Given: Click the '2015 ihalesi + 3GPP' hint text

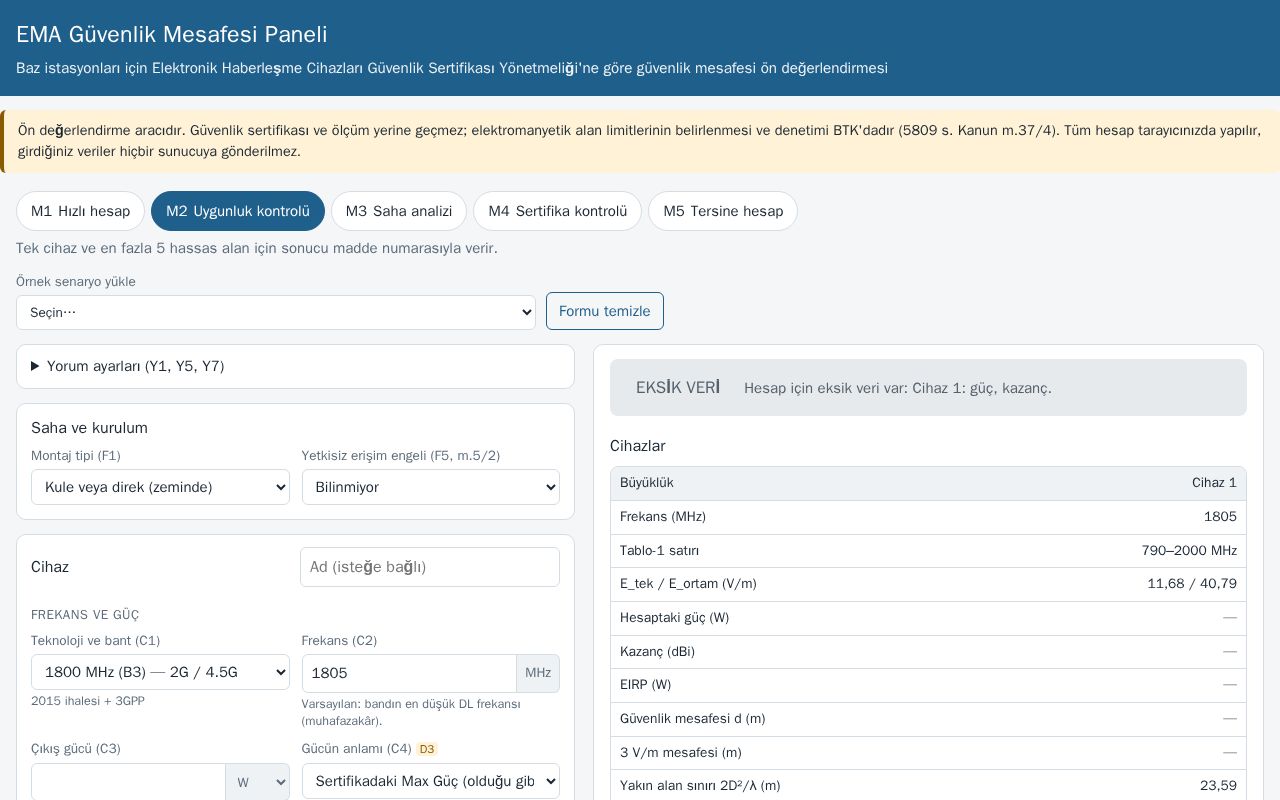Looking at the screenshot, I should coord(88,701).
